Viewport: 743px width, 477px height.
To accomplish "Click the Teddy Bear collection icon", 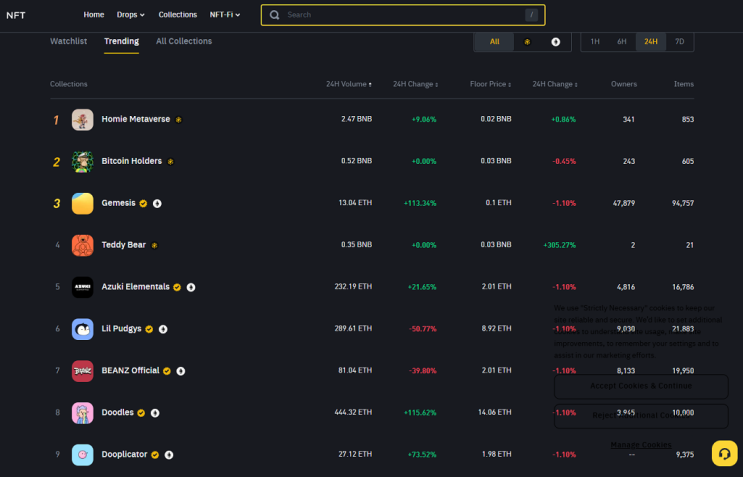I will [82, 245].
